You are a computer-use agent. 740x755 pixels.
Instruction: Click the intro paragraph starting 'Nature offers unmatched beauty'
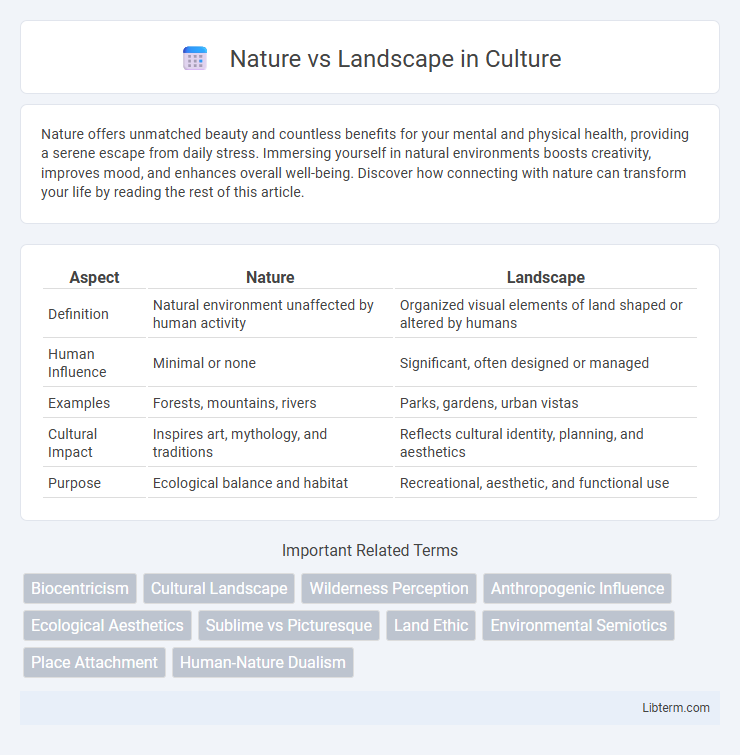(x=365, y=163)
